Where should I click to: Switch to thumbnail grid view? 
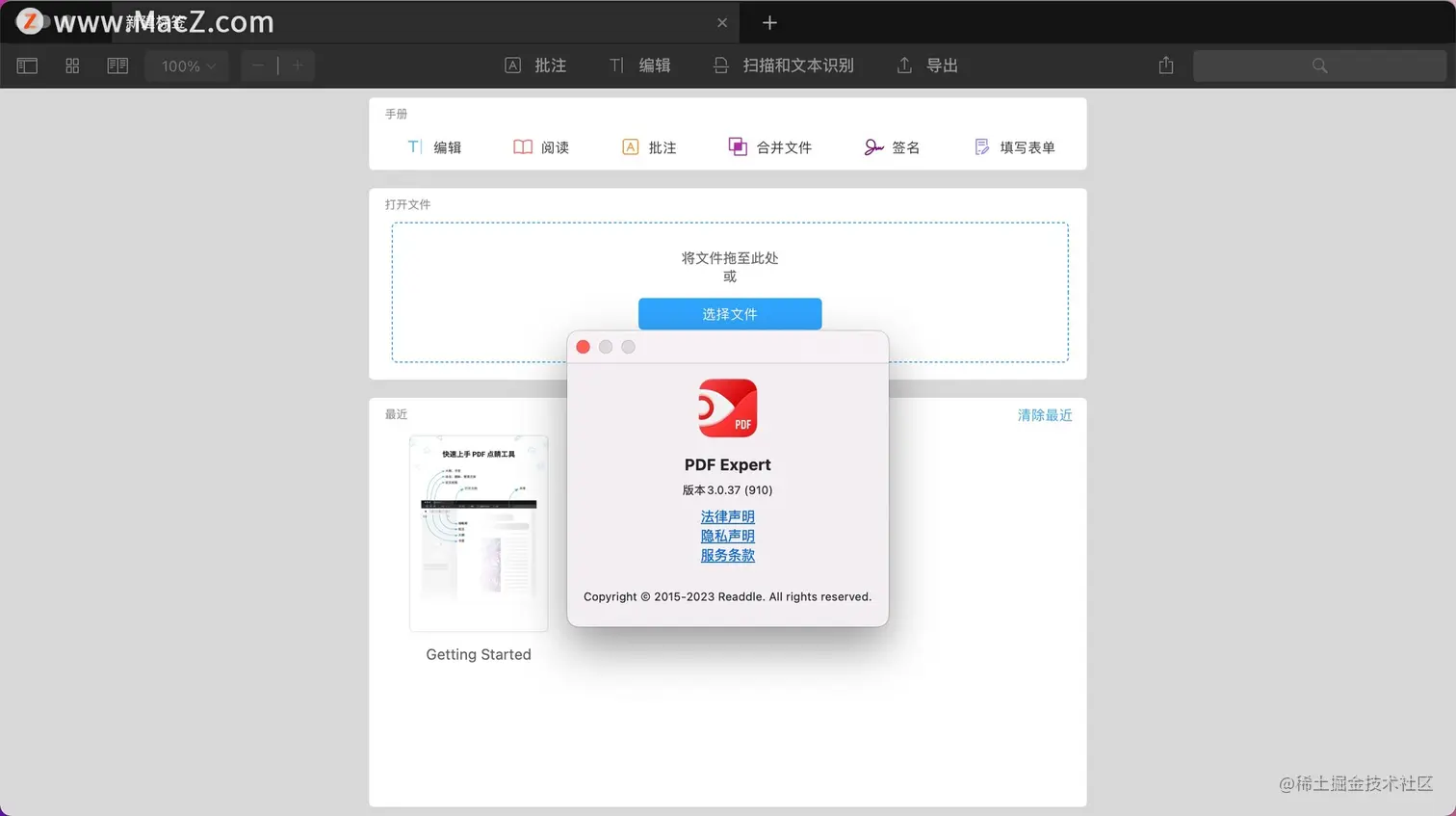(x=72, y=66)
